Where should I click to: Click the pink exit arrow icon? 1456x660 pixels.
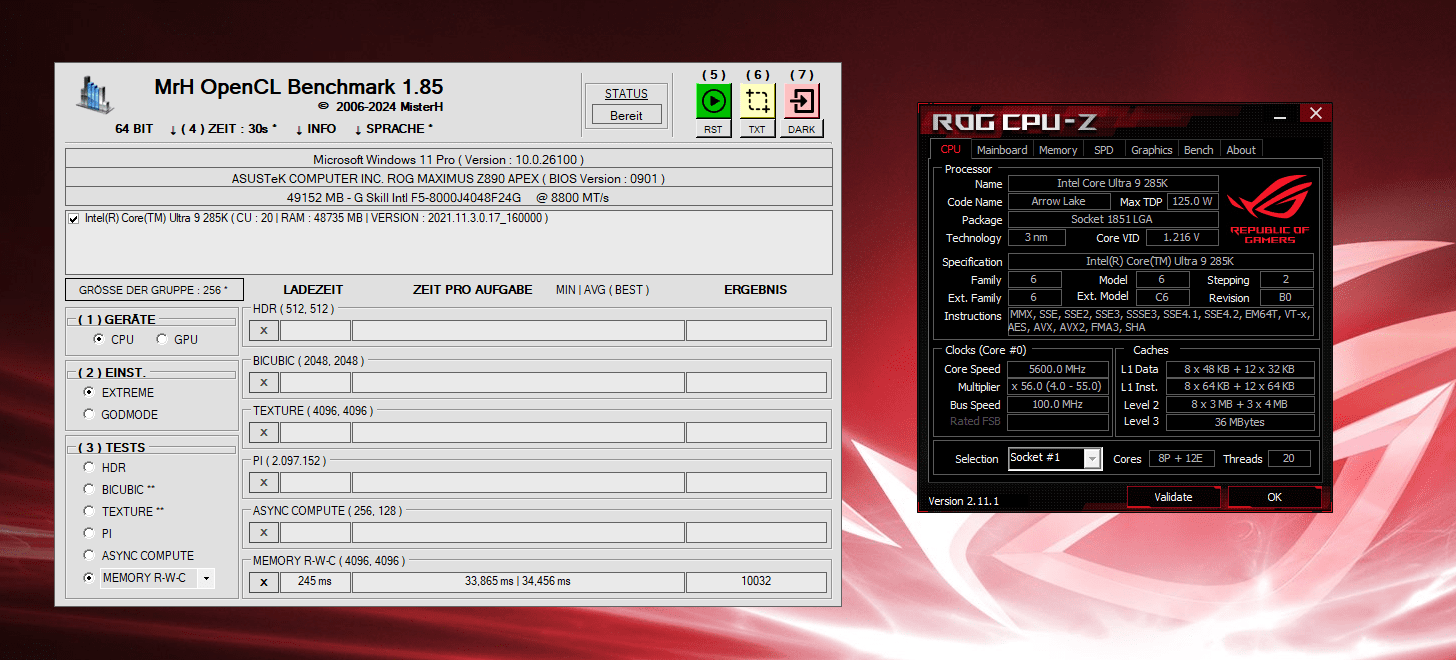(802, 101)
